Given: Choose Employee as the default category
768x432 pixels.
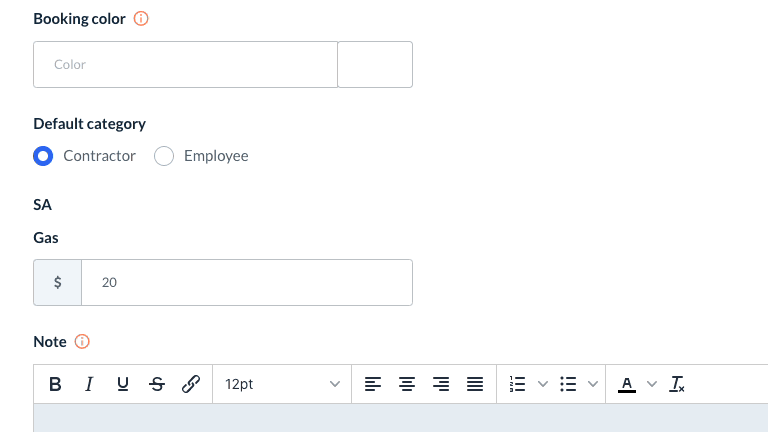Looking at the screenshot, I should [x=164, y=156].
